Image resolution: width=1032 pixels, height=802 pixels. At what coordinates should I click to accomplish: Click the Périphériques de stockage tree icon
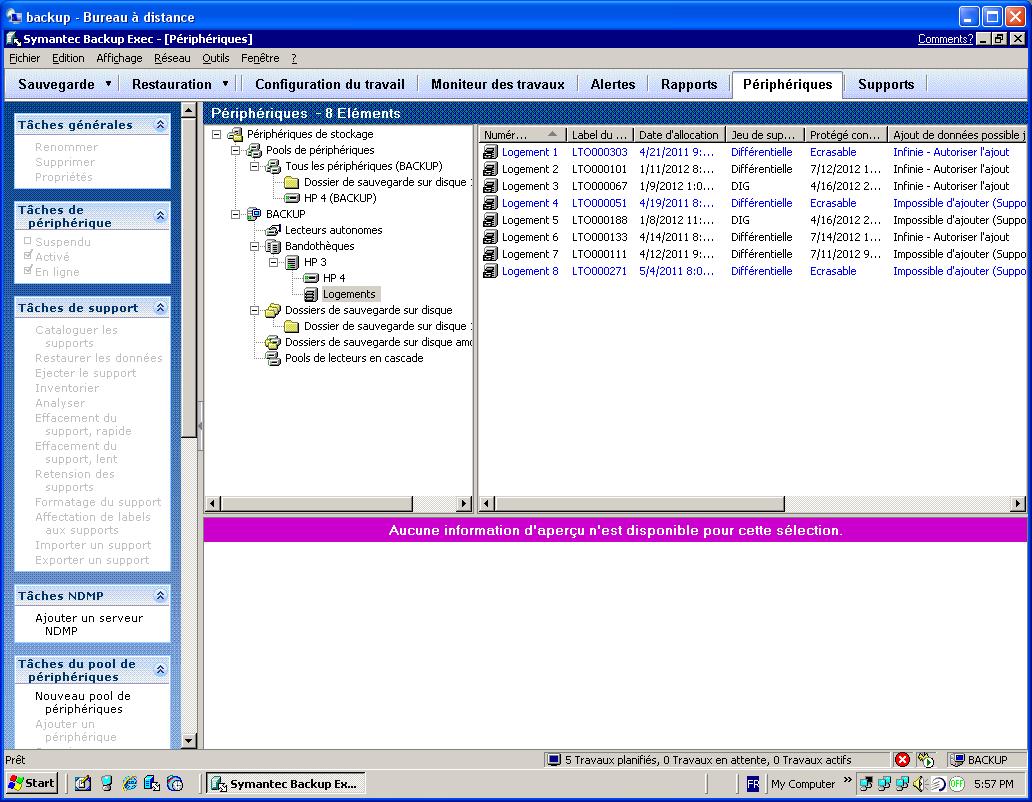(x=235, y=134)
